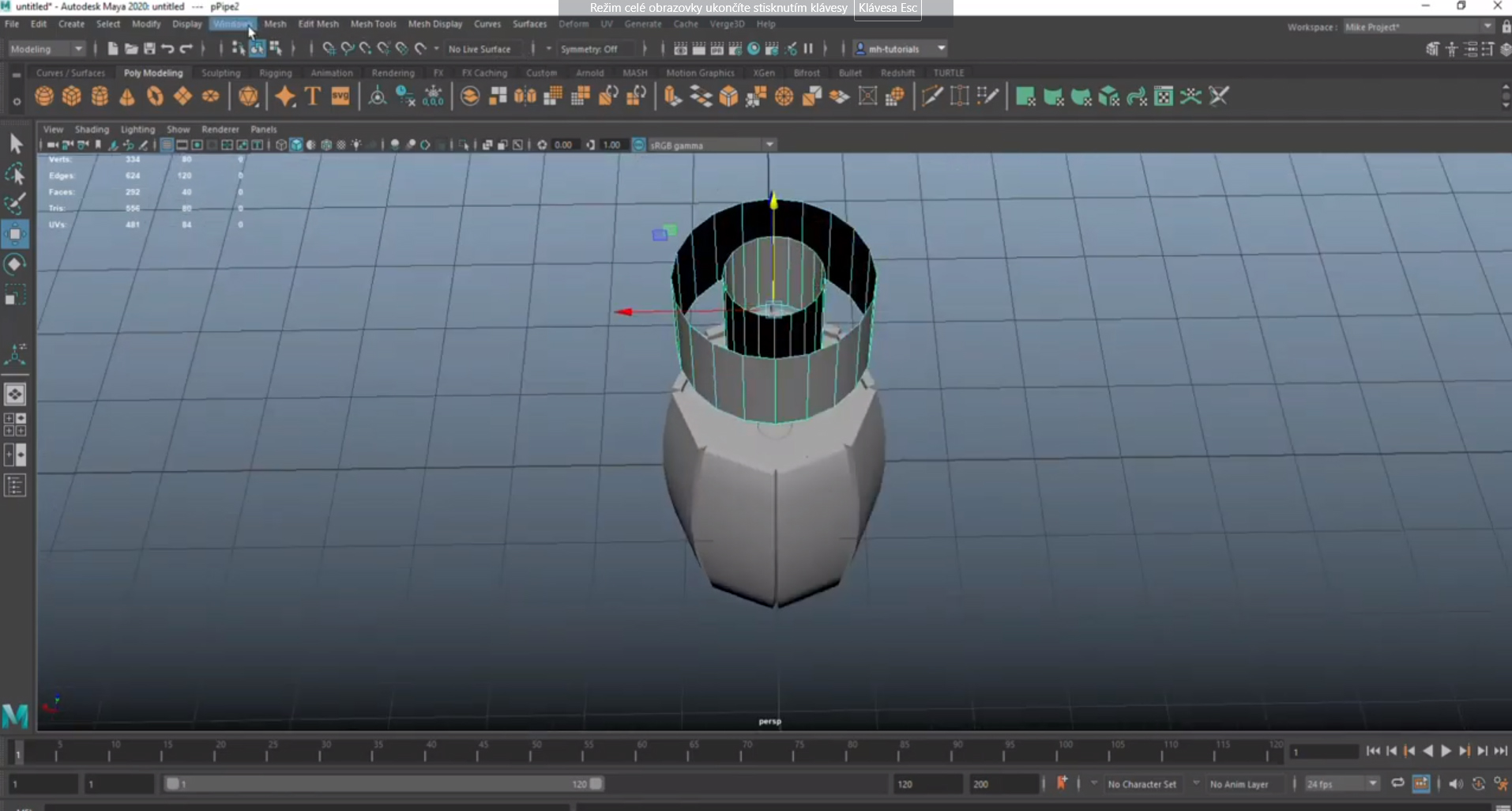Create a platonic solid from shelf
Image resolution: width=1512 pixels, height=811 pixels.
click(248, 96)
